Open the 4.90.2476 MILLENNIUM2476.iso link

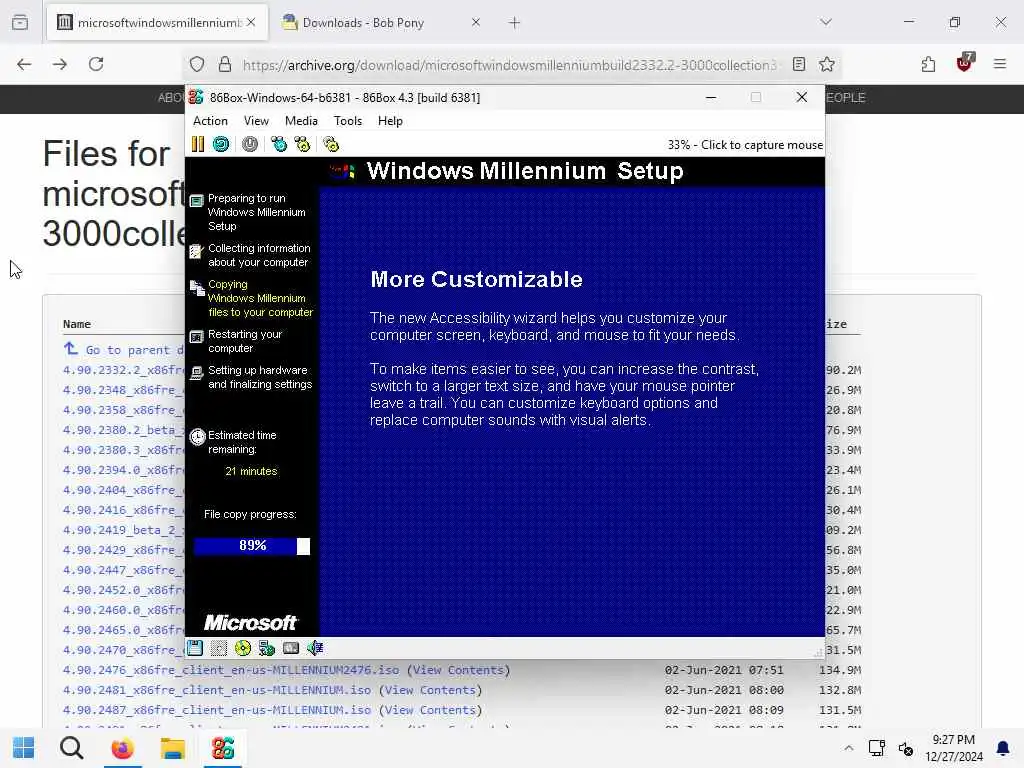click(231, 670)
